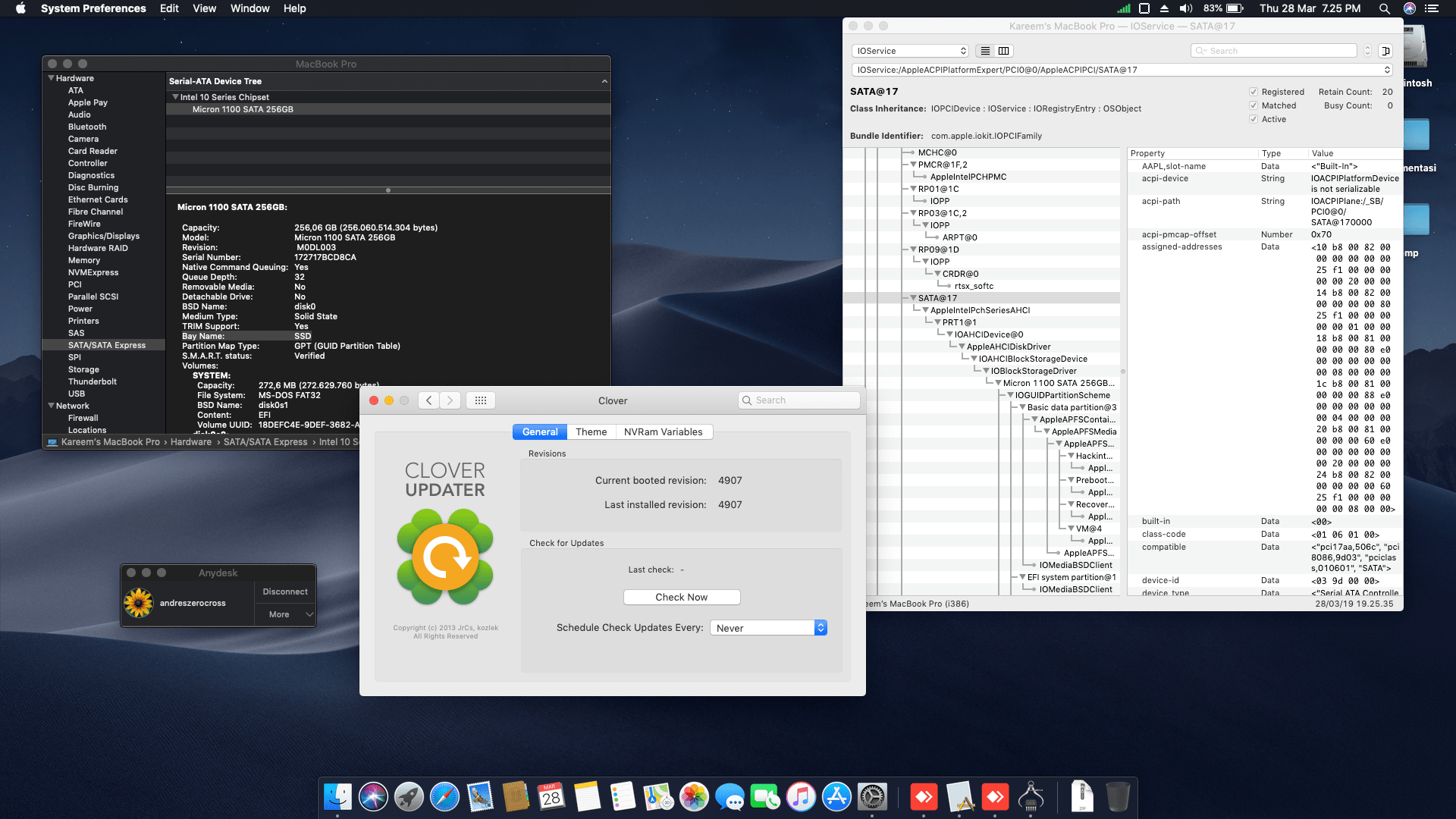
Task: Open the Schedule Check Updates dropdown
Action: tap(768, 628)
